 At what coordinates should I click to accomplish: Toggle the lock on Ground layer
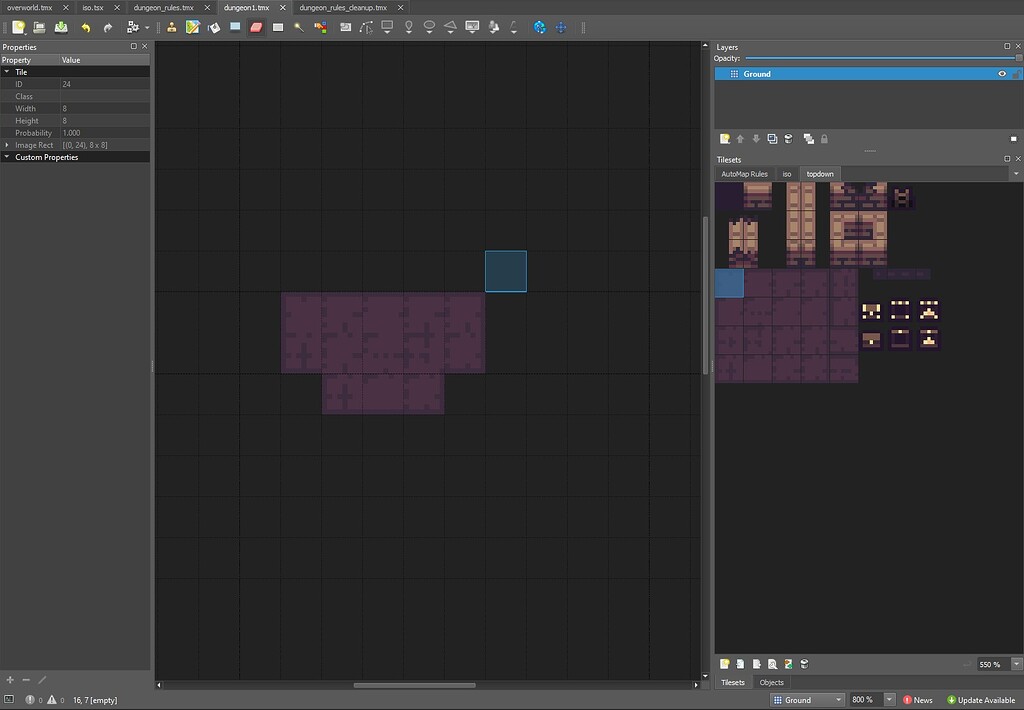click(x=1016, y=74)
